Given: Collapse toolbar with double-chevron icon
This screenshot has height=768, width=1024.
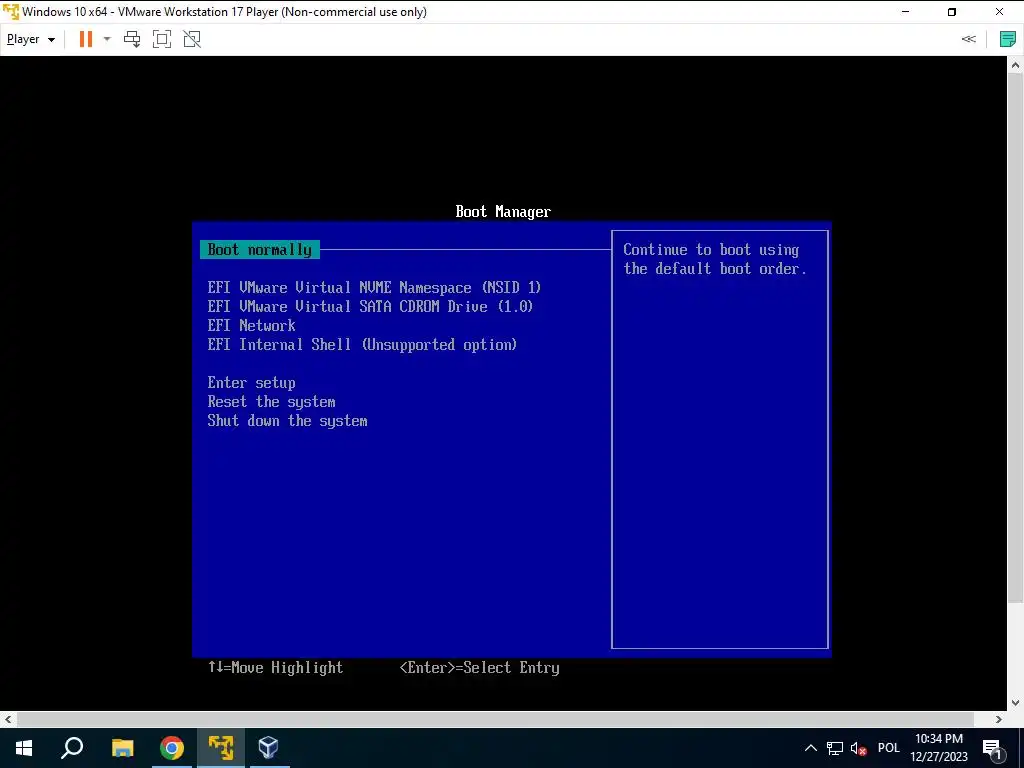Looking at the screenshot, I should click(x=968, y=39).
